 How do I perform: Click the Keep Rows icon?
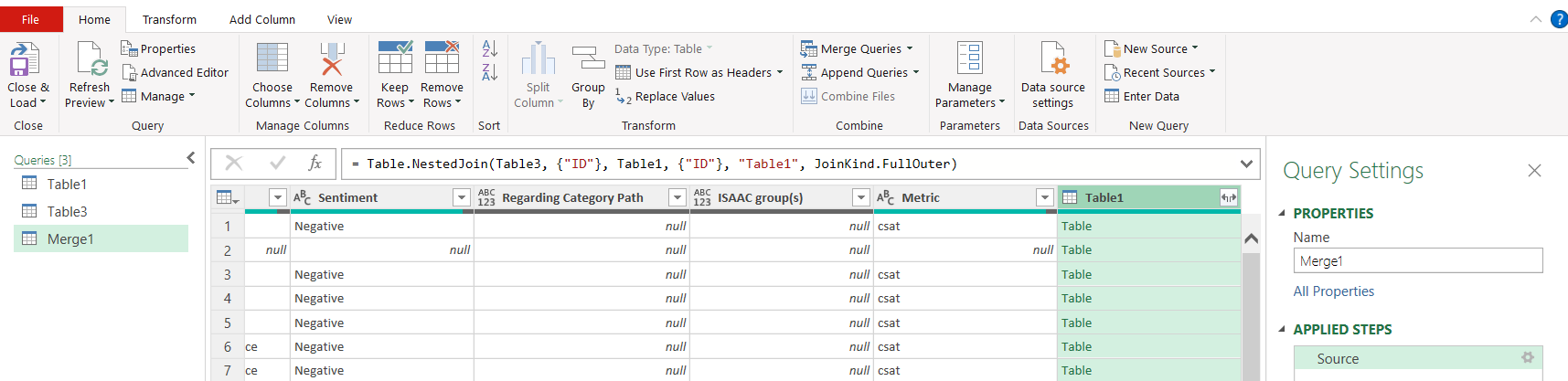click(x=395, y=59)
